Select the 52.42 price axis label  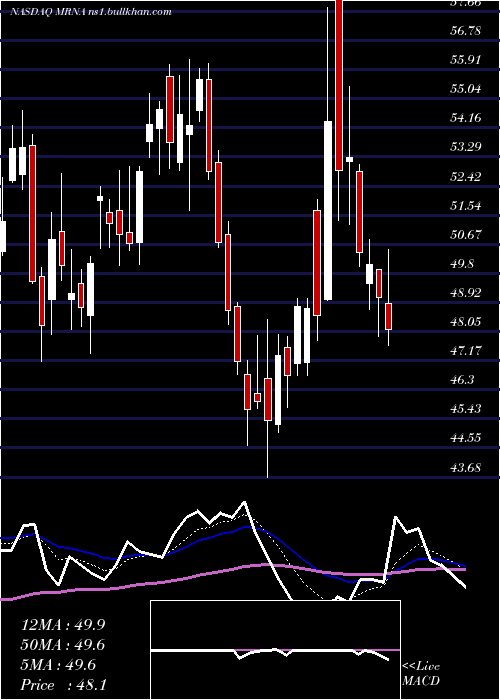[x=467, y=176]
